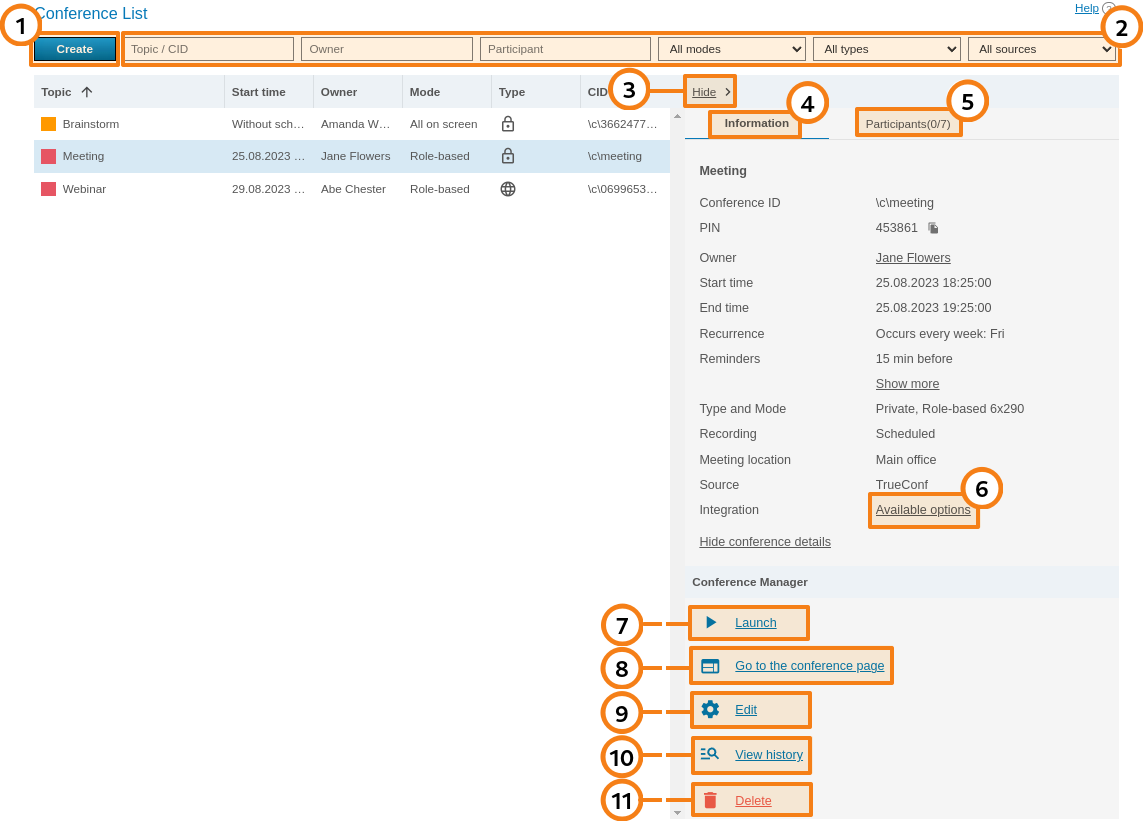Open the All types dropdown

(x=886, y=48)
